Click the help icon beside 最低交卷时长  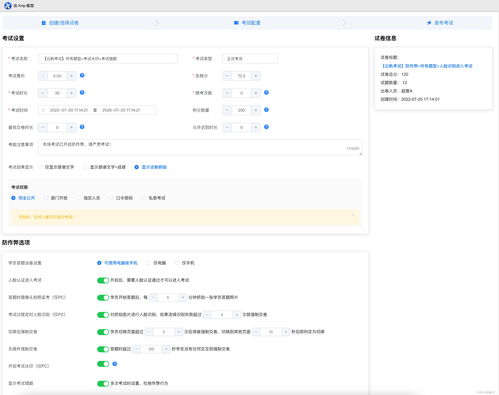pos(82,127)
